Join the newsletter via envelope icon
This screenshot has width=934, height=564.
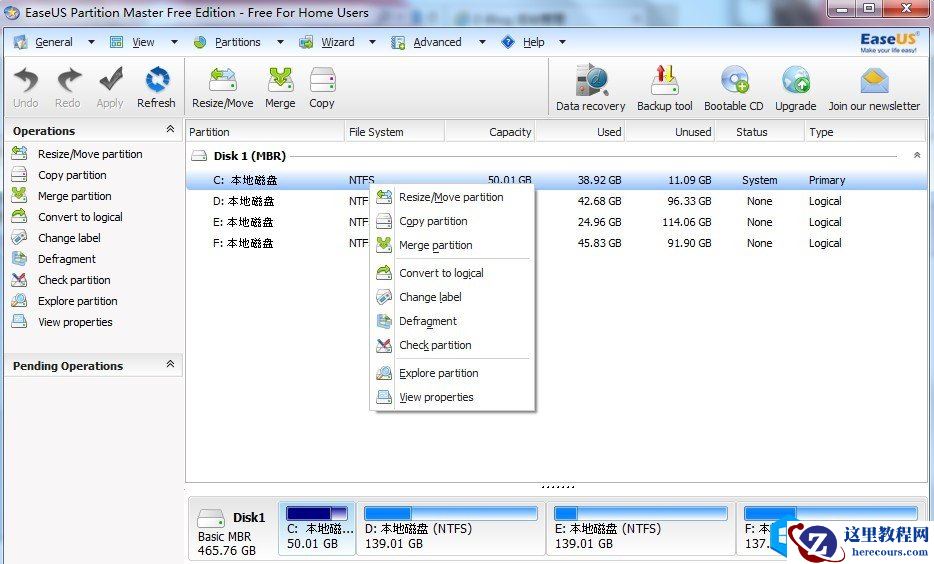tap(874, 80)
